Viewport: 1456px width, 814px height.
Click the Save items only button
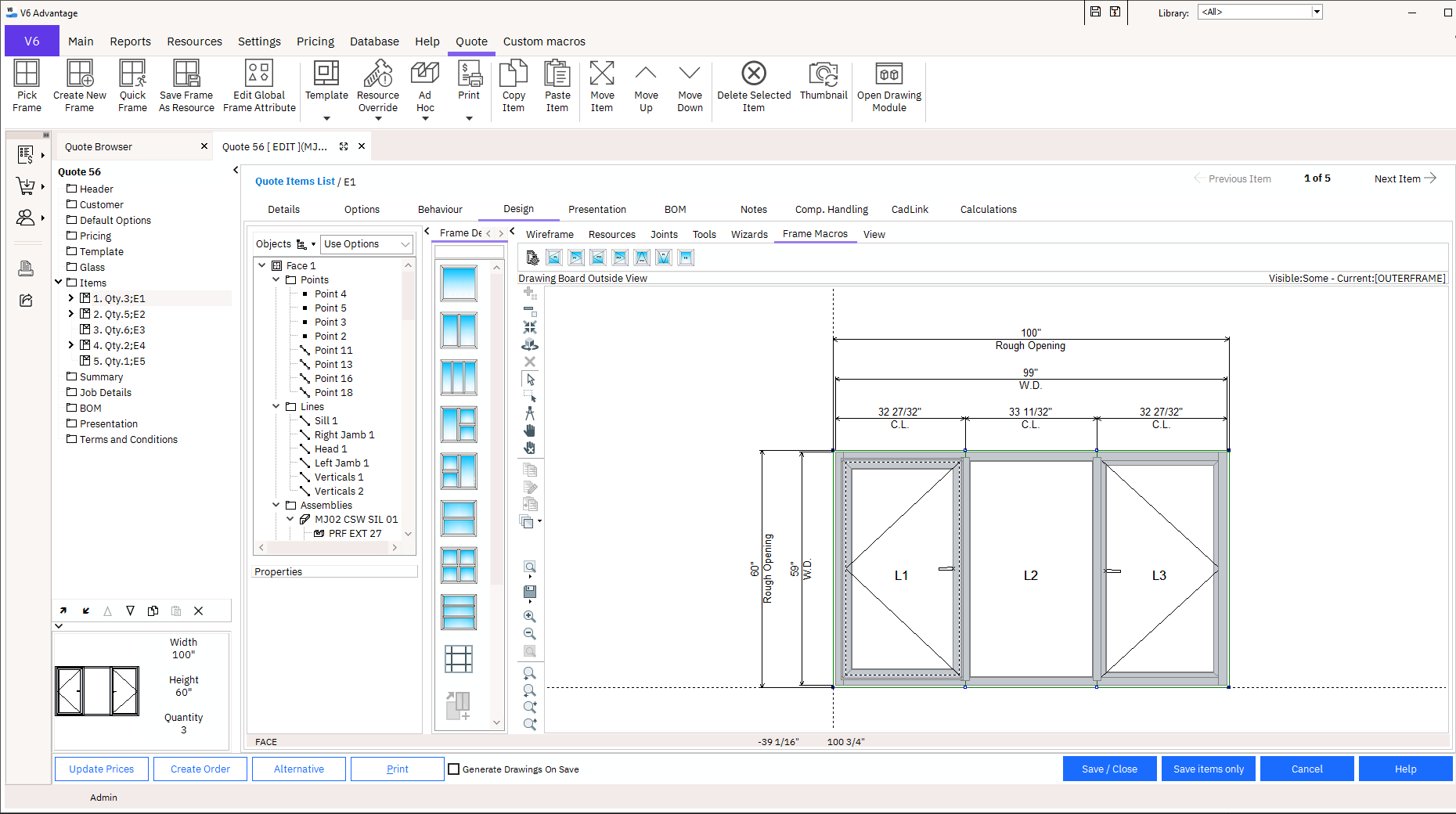pos(1208,769)
